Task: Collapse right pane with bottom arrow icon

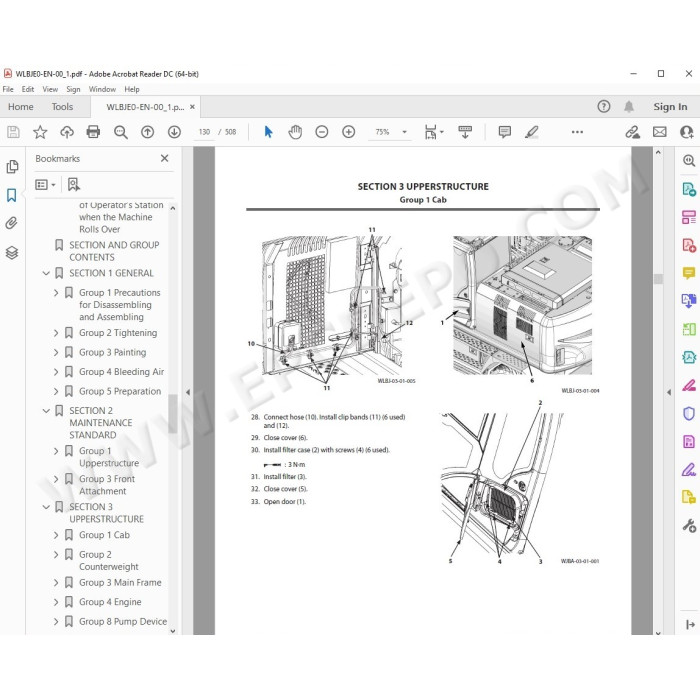Action: click(x=689, y=624)
